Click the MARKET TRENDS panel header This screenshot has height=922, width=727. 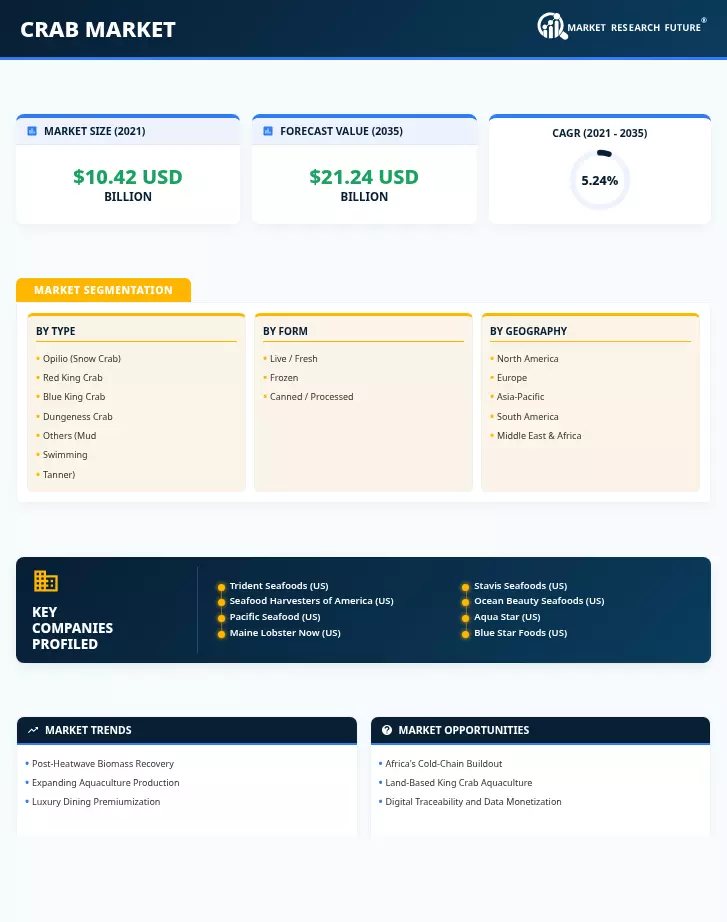[x=186, y=730]
